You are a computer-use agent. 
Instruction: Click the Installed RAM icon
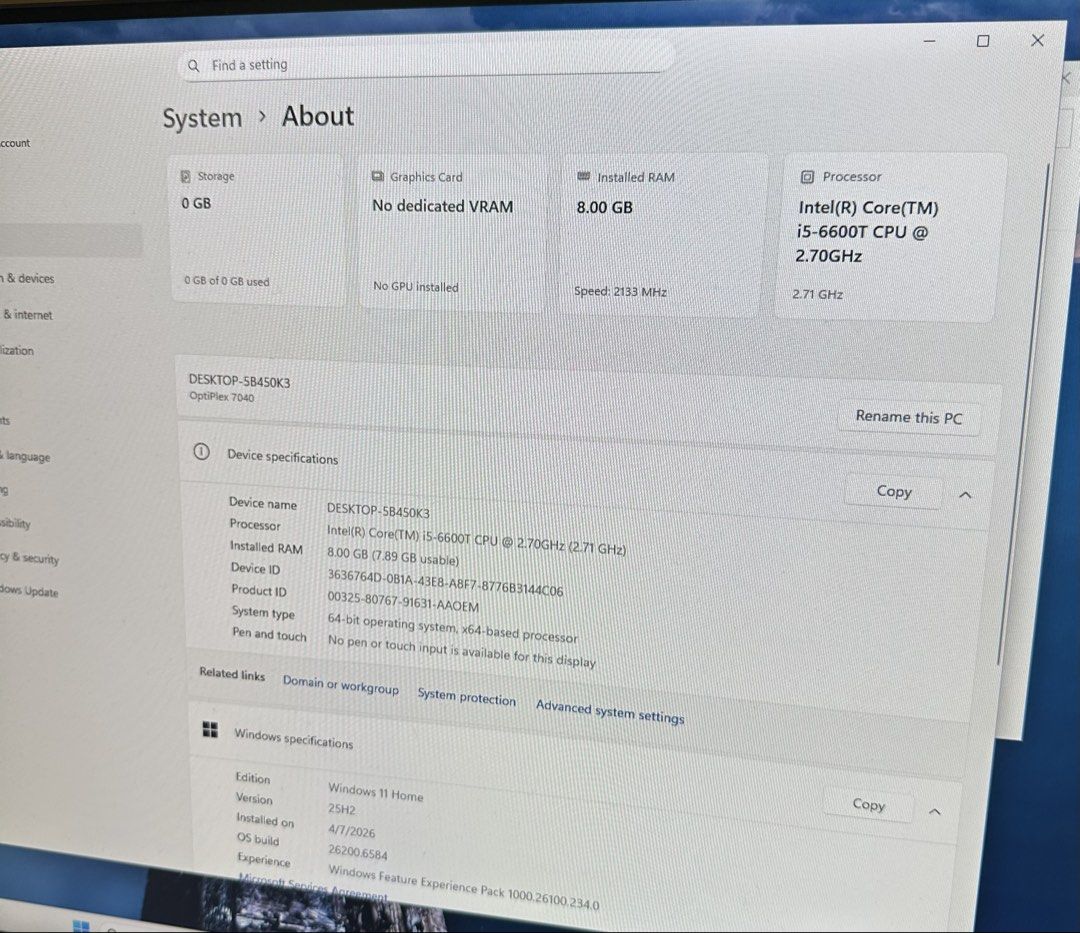tap(583, 176)
